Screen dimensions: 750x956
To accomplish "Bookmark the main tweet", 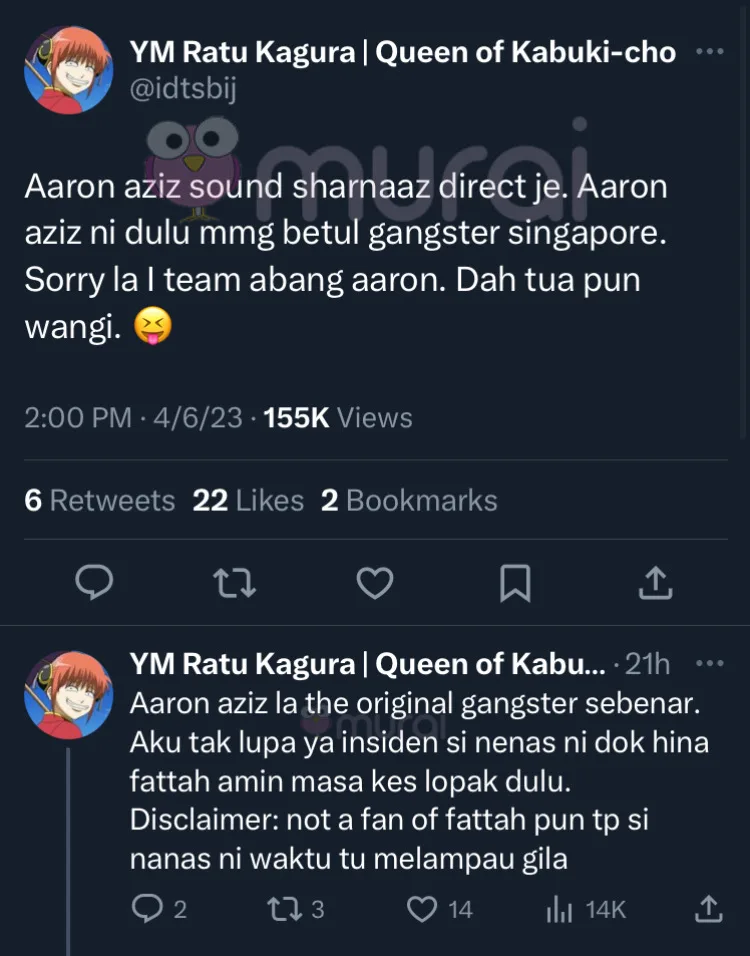I will coord(515,581).
